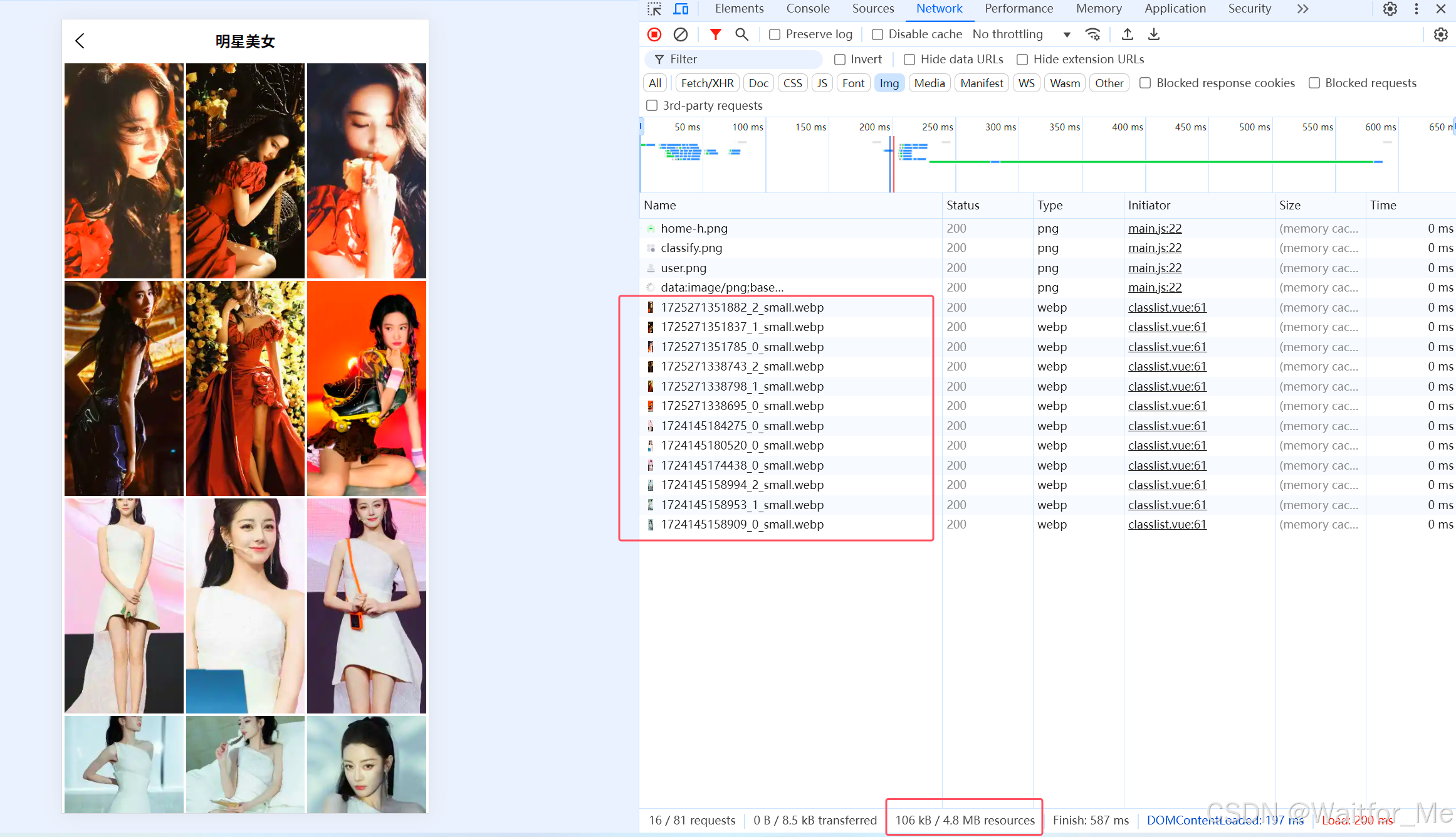Open the DevTools three-dot customize menu

coord(1417,9)
